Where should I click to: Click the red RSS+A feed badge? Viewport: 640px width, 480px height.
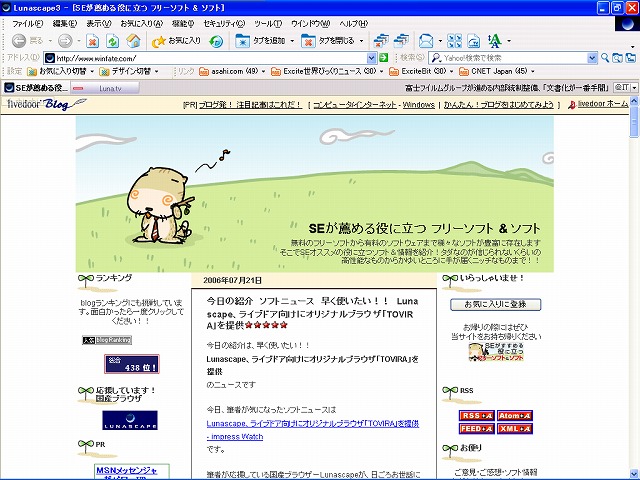point(476,416)
